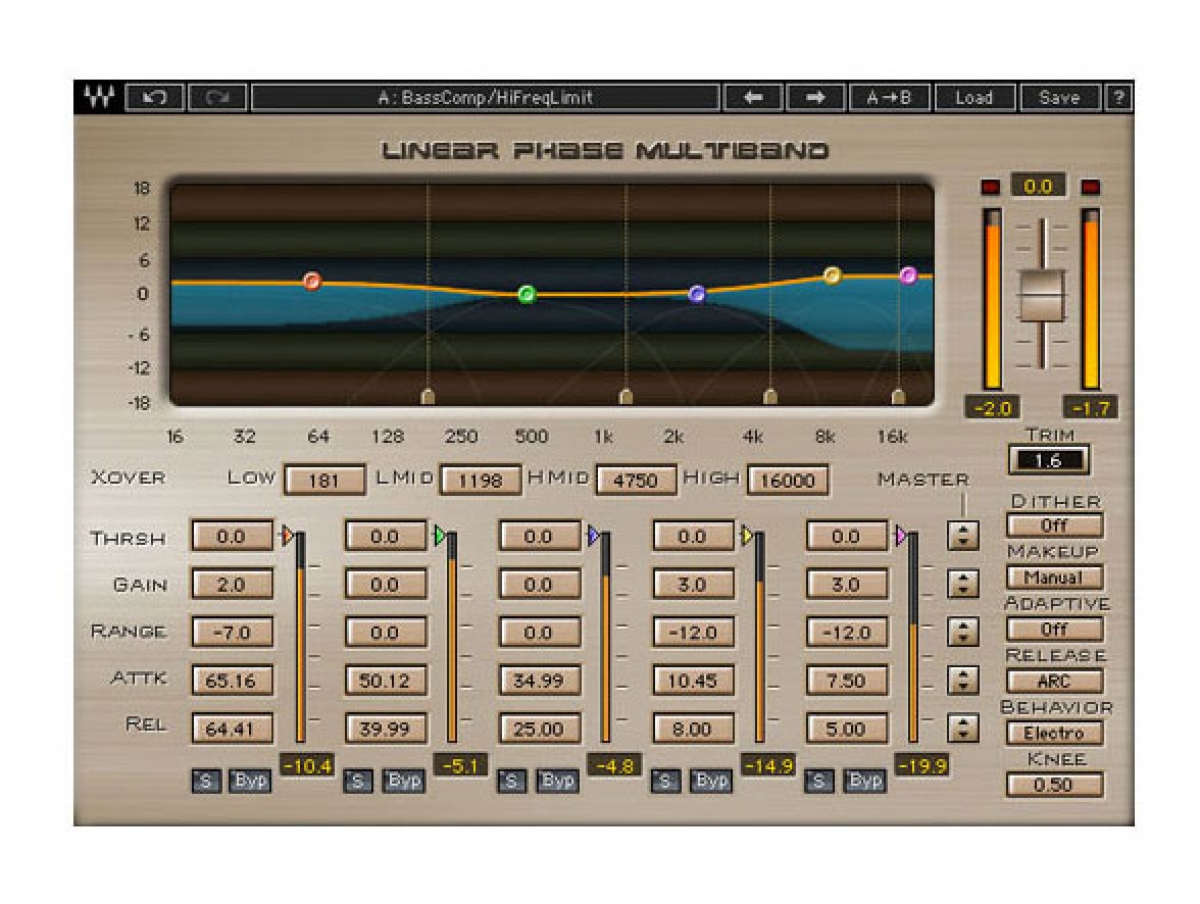Click the orange threshold arrow of the first band

[x=287, y=537]
